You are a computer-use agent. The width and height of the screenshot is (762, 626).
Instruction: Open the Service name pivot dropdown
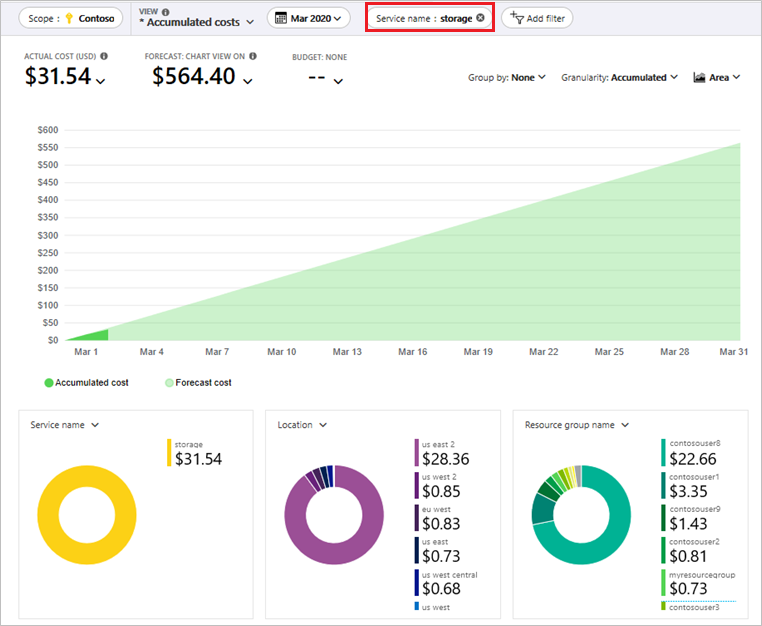65,425
